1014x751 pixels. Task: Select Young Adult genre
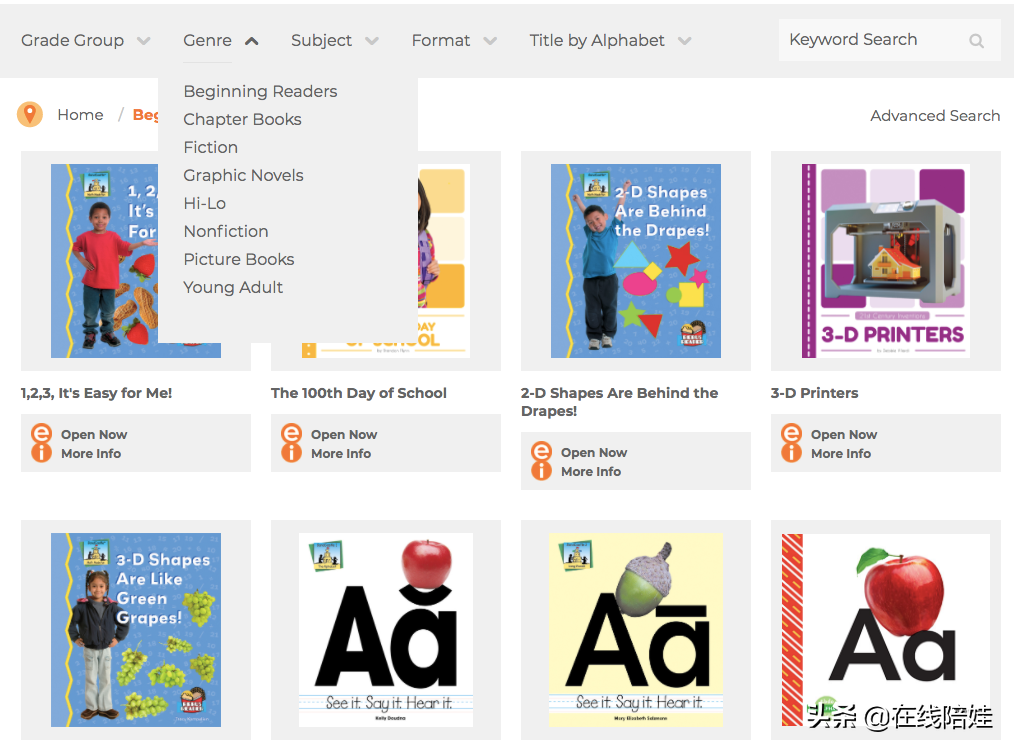tap(233, 287)
